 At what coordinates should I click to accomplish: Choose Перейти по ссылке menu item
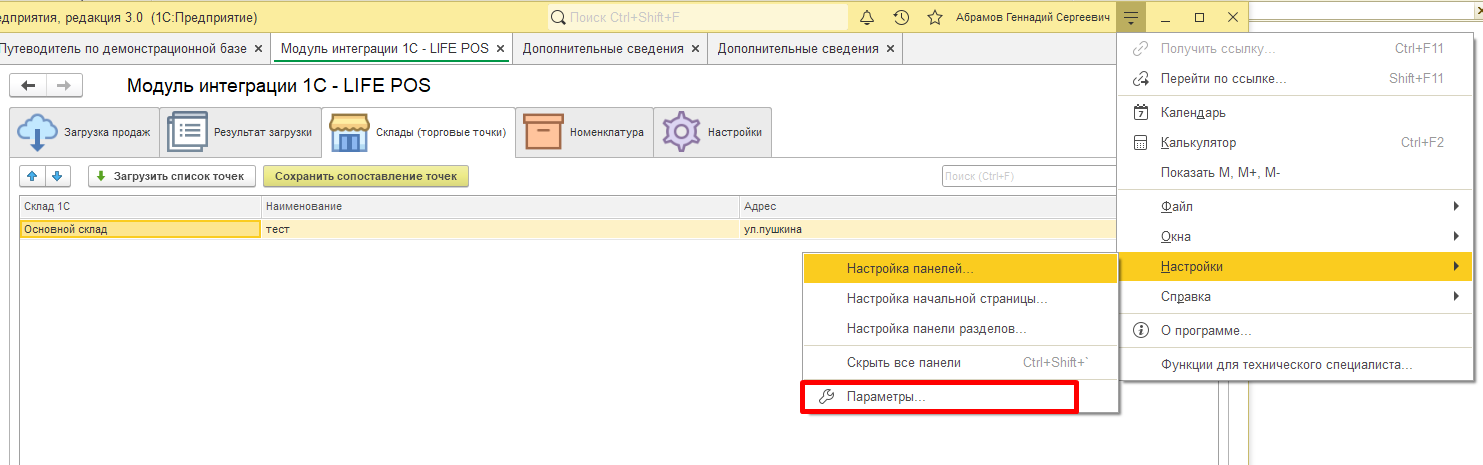(1295, 78)
